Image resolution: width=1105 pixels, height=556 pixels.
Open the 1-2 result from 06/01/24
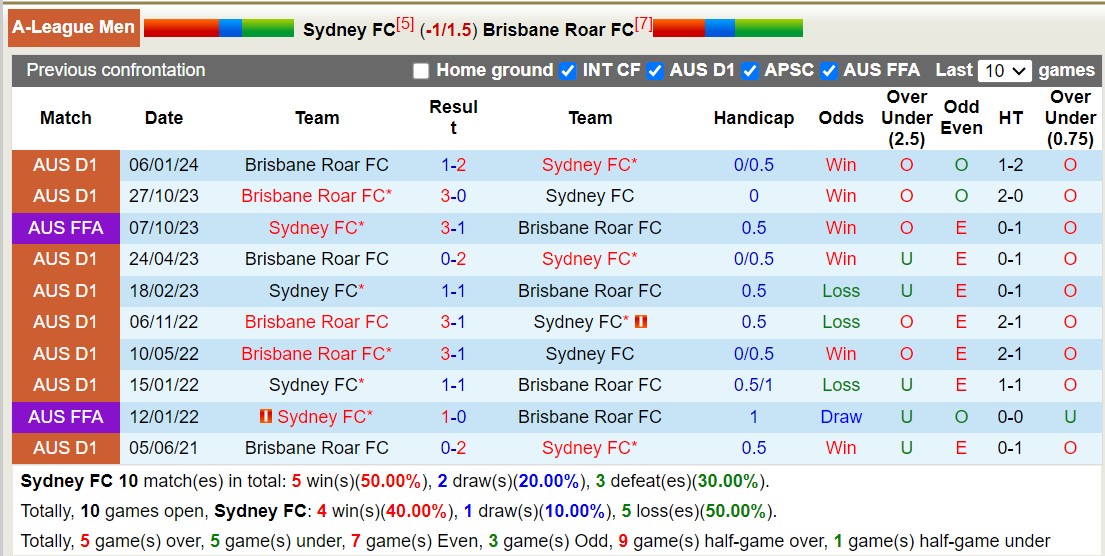point(453,165)
